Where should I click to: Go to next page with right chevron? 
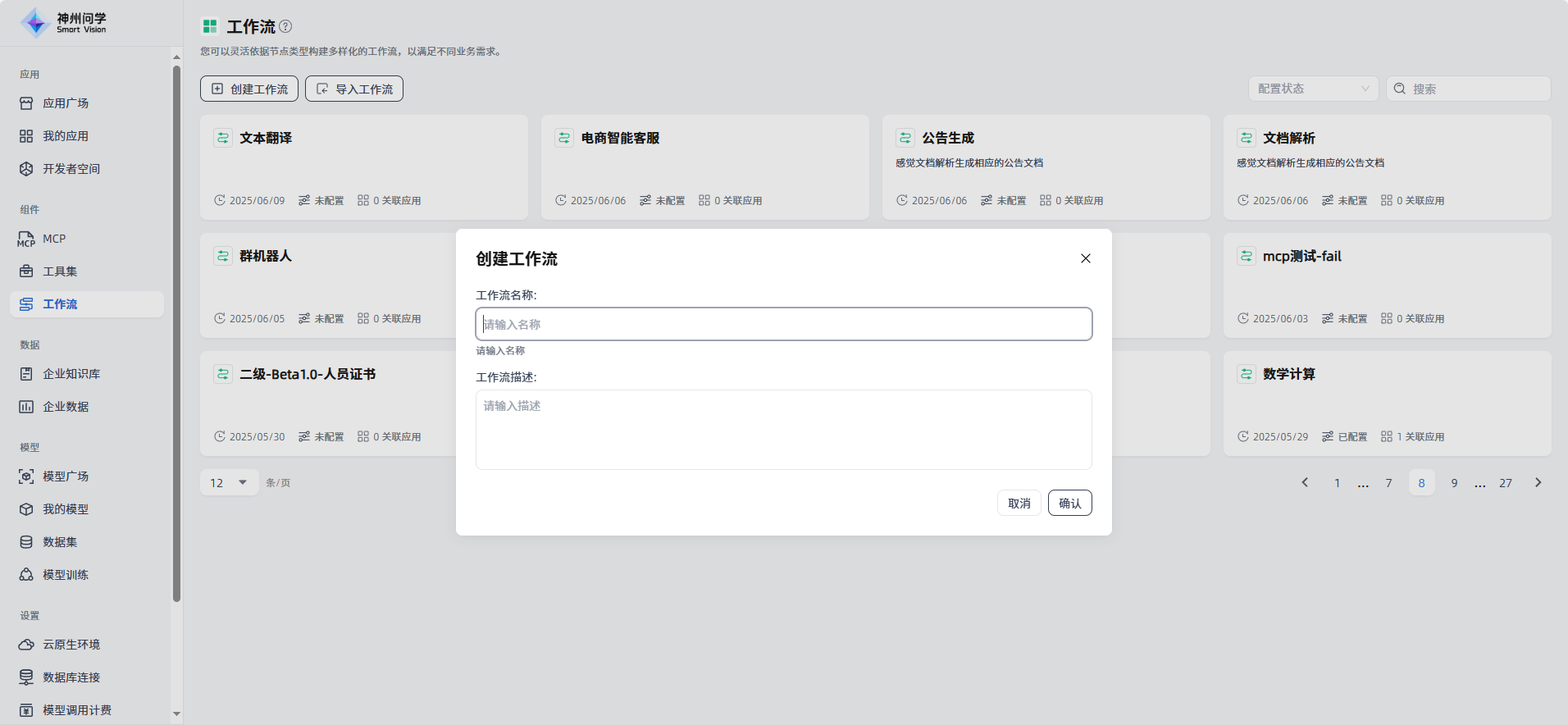1538,482
